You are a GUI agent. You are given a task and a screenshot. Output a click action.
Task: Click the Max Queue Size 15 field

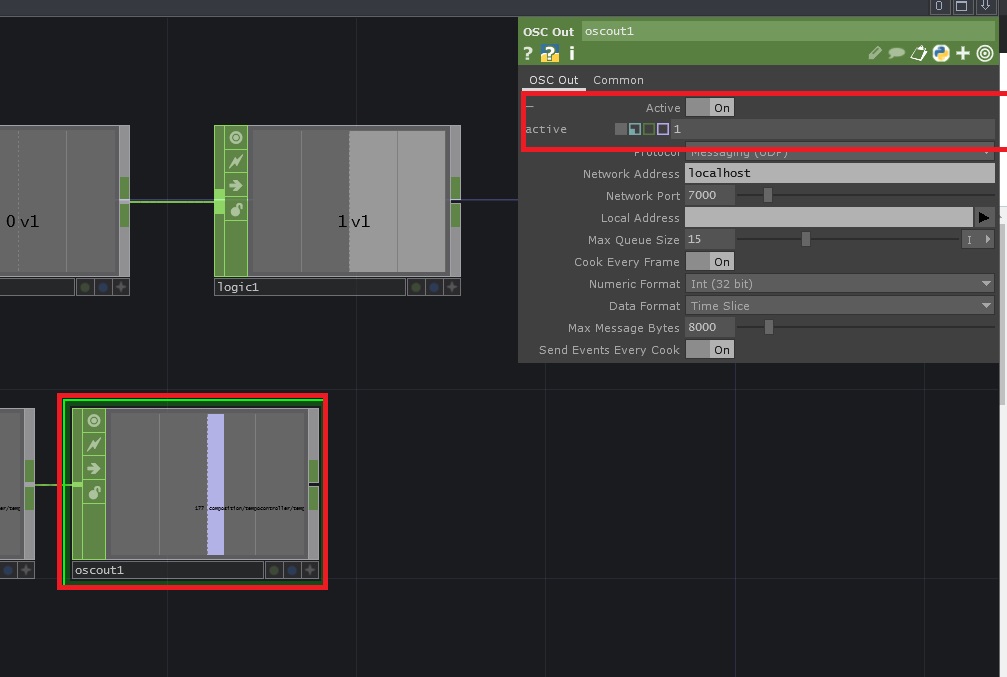(710, 240)
